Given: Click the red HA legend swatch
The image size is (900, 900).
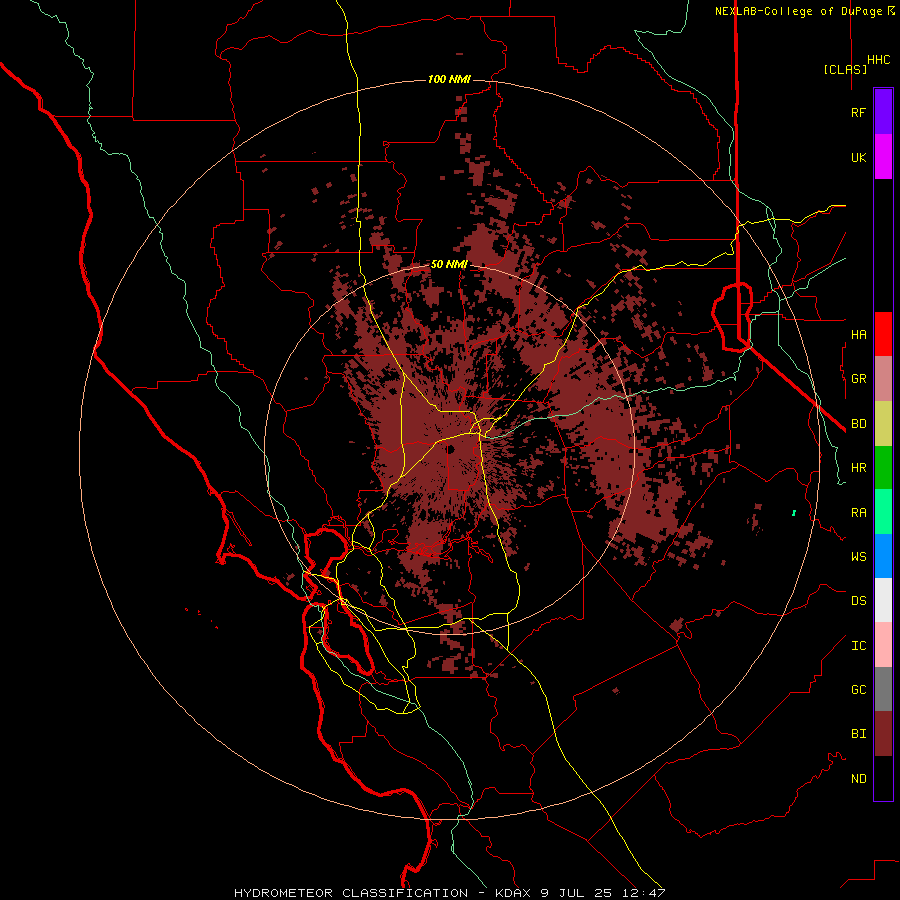Looking at the screenshot, I should (x=883, y=334).
